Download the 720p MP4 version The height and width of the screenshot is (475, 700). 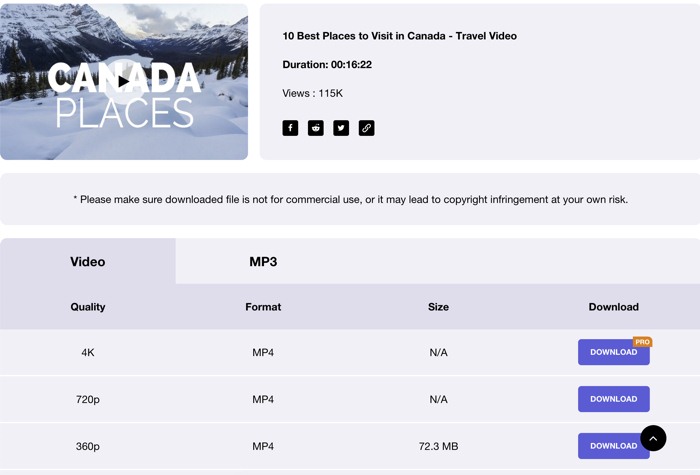click(x=613, y=399)
